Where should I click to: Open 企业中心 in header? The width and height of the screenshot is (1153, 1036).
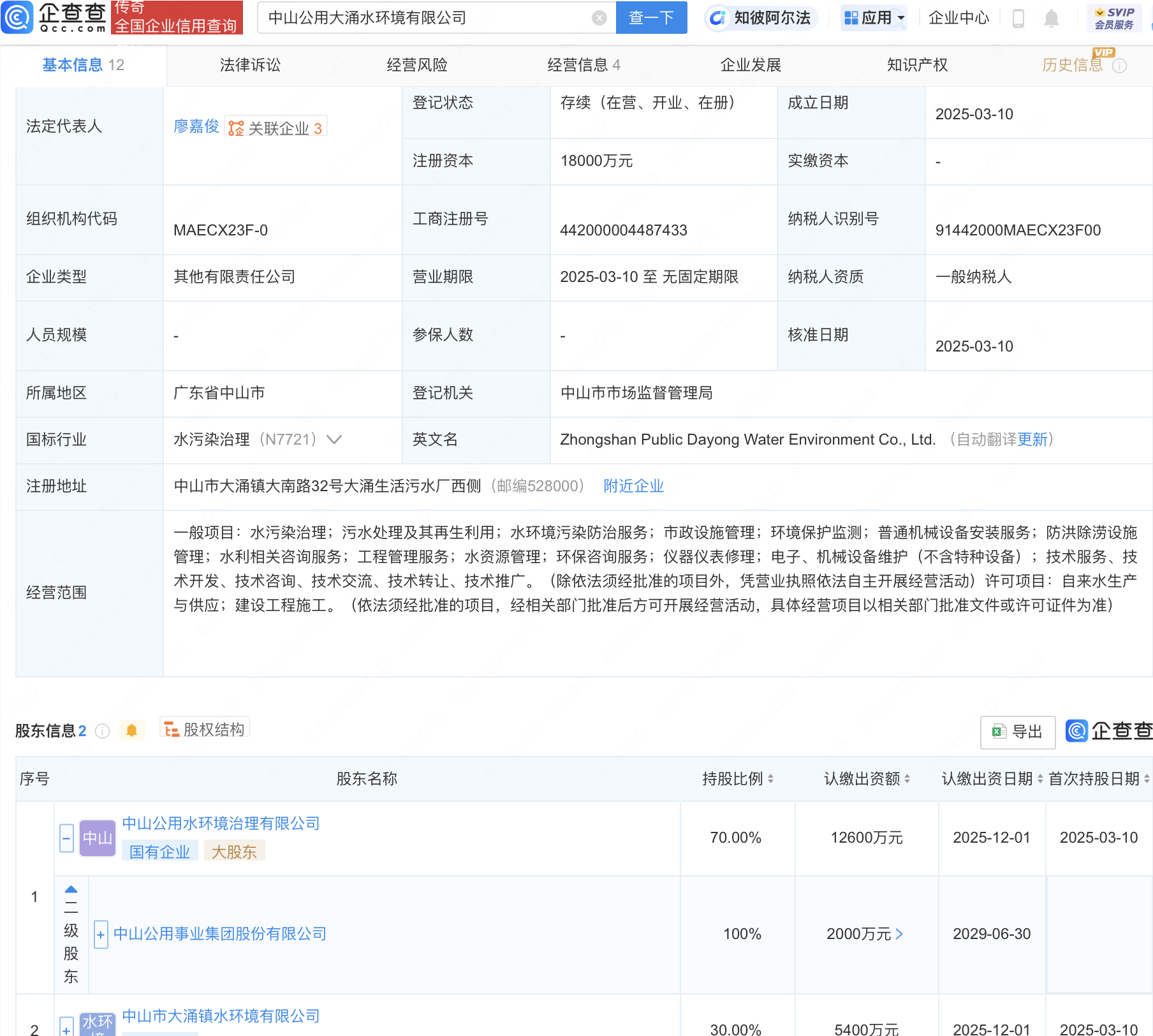click(x=958, y=18)
